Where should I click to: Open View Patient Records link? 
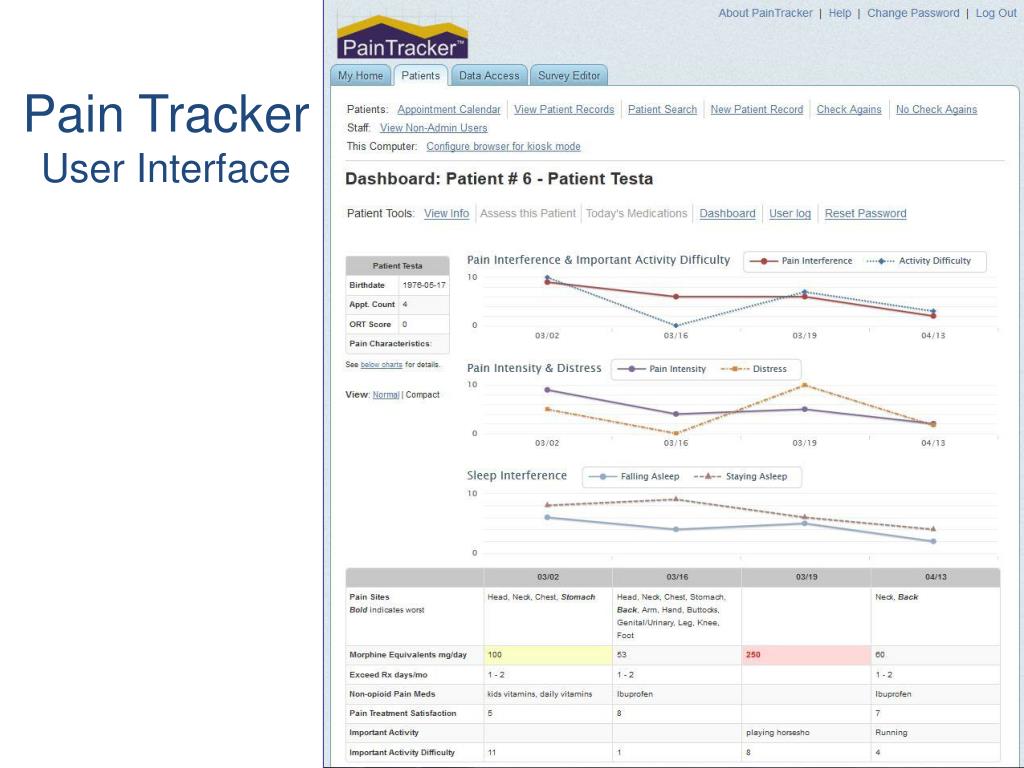pyautogui.click(x=564, y=110)
